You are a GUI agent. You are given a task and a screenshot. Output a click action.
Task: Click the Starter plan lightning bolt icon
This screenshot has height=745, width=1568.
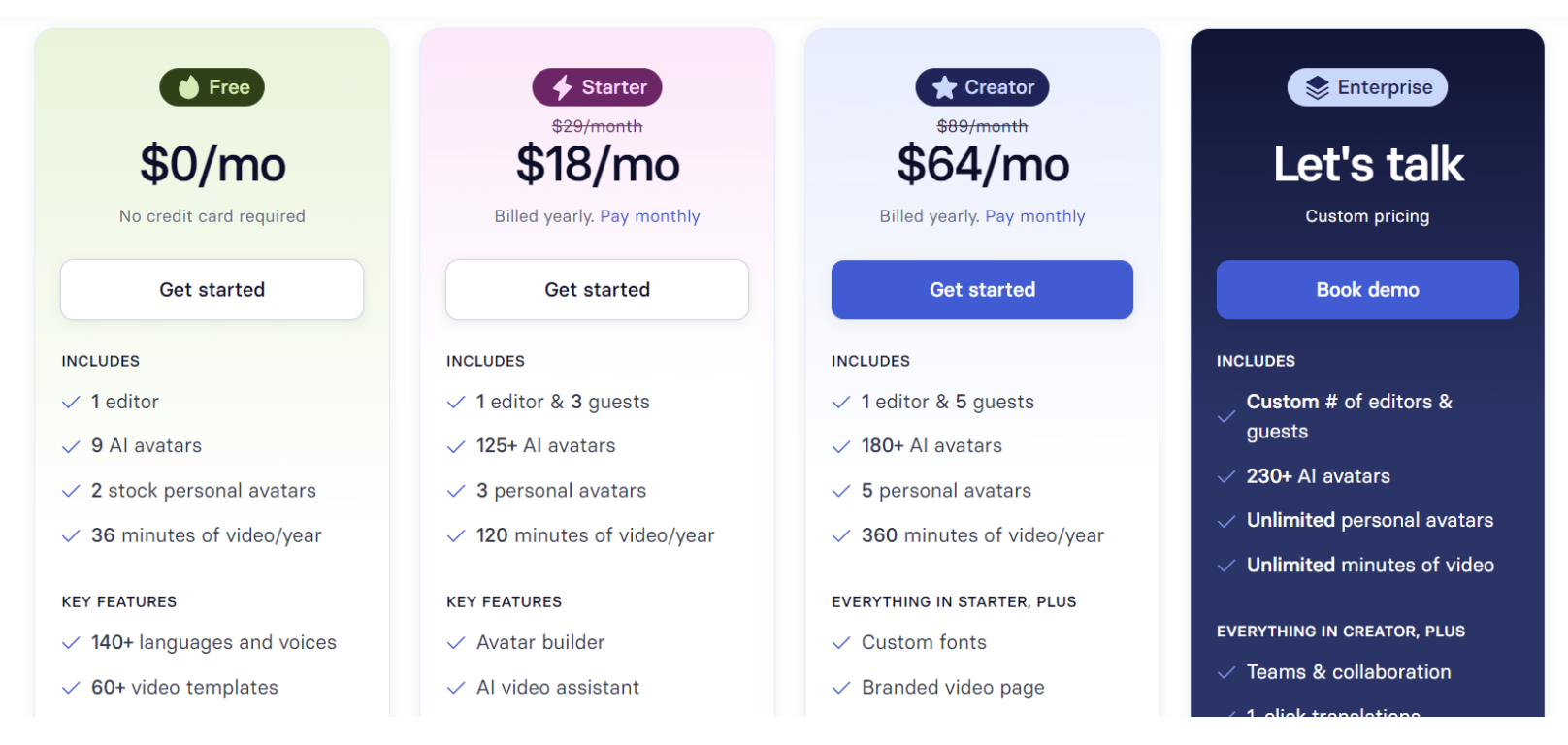point(562,87)
